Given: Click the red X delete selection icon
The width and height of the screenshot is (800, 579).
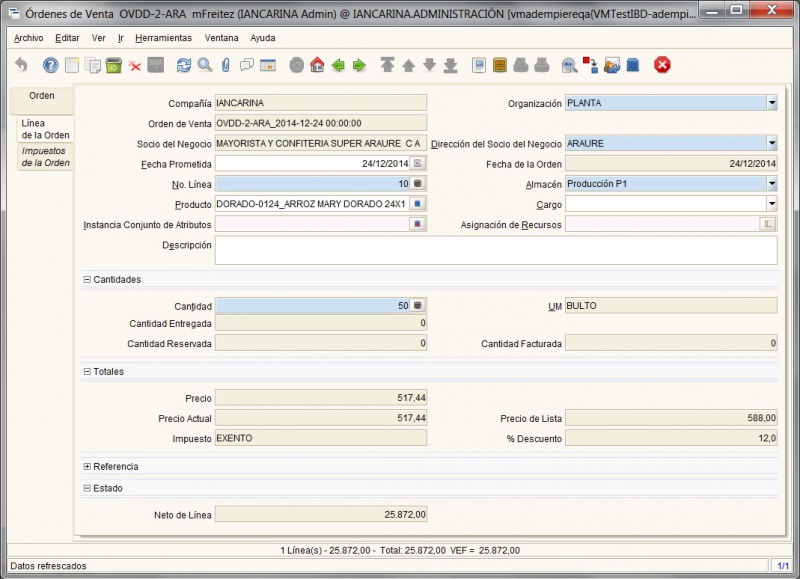Looking at the screenshot, I should [135, 65].
